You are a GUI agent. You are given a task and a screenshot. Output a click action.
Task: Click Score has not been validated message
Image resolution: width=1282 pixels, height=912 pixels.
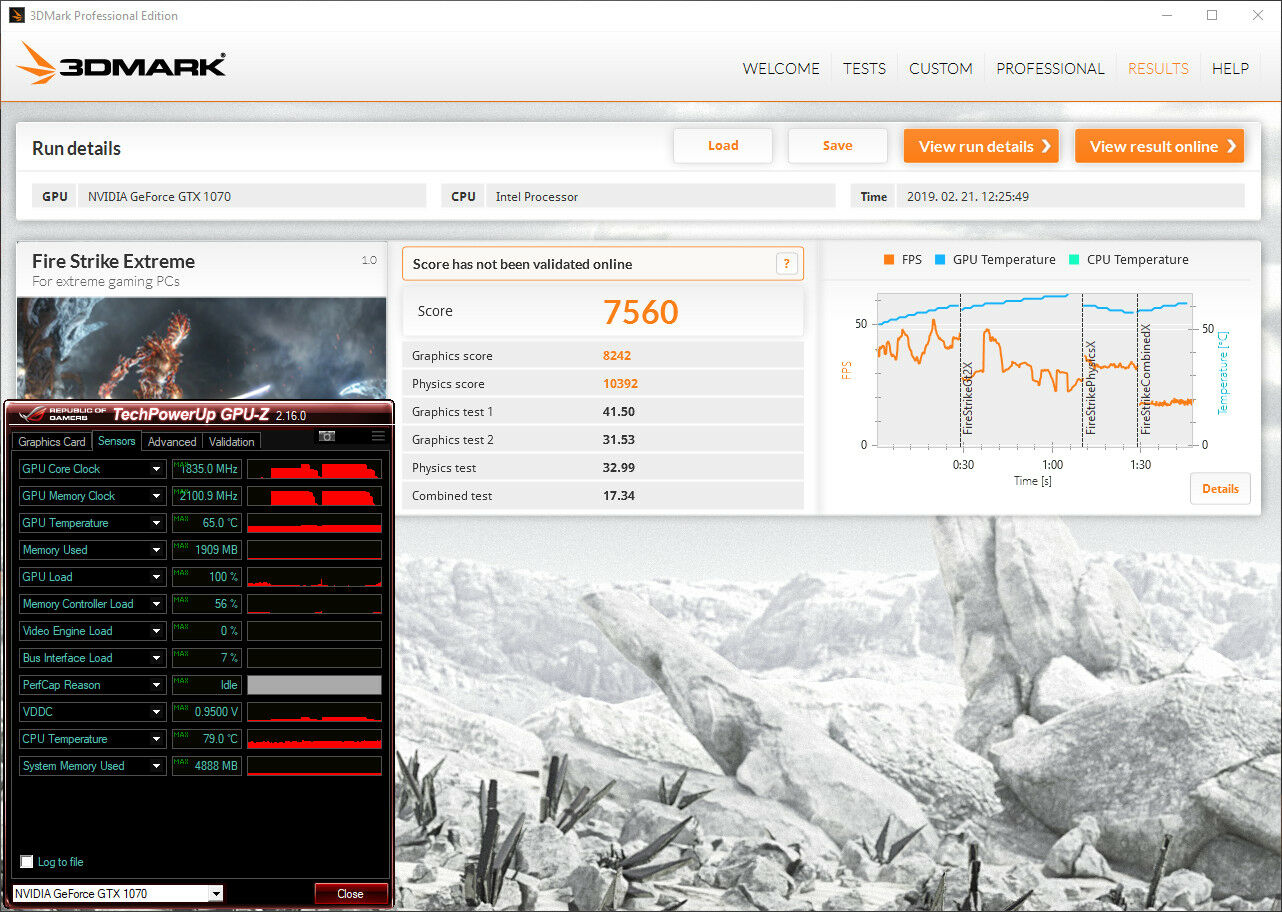tap(523, 264)
